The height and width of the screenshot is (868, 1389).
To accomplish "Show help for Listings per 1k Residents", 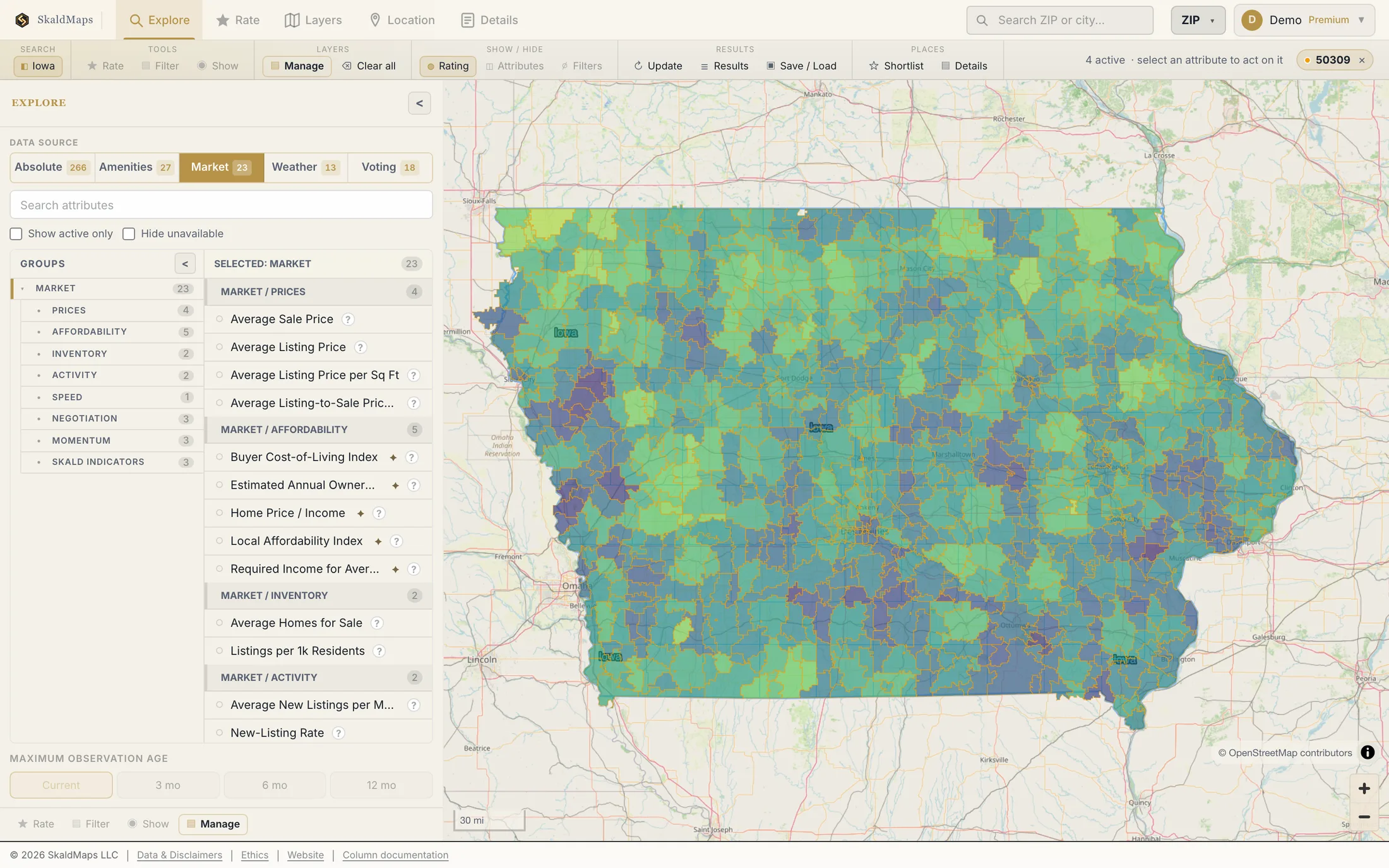I will 379,651.
